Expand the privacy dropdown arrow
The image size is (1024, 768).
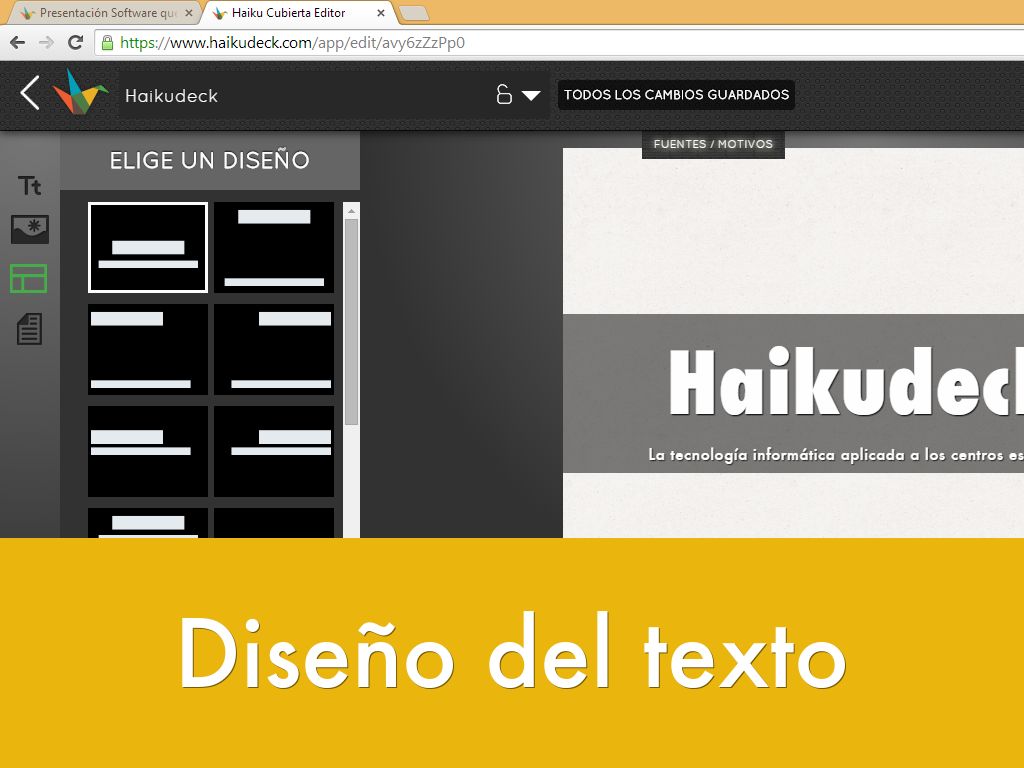tap(531, 96)
